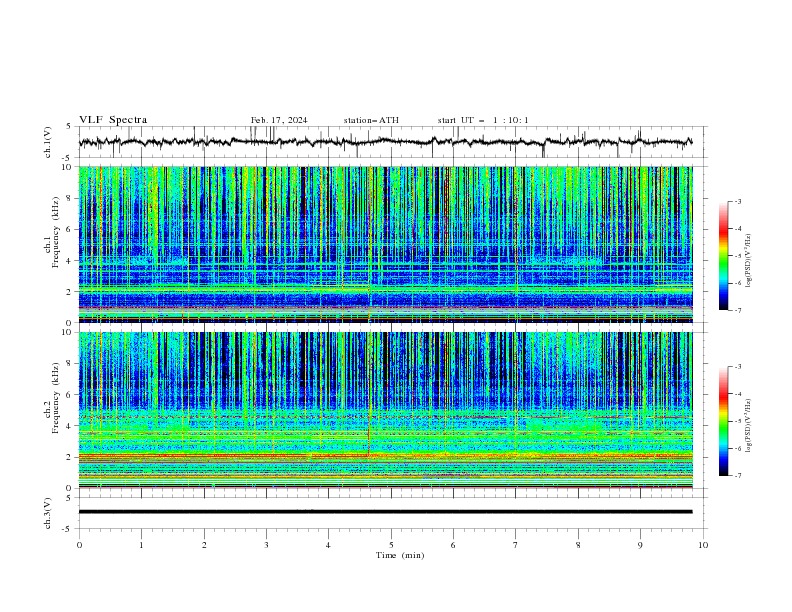Click the log(PSD) label beside ch.2 colorbar

pyautogui.click(x=748, y=426)
